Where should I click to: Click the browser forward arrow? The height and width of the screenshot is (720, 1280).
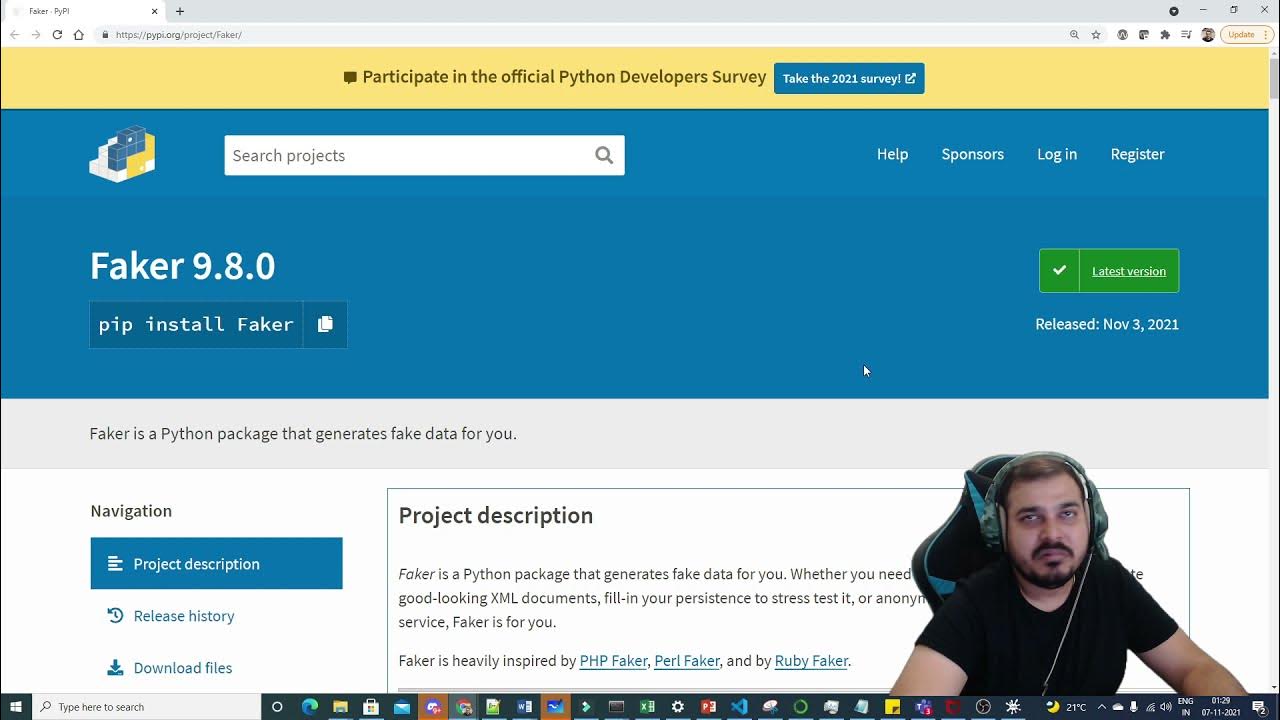point(36,35)
